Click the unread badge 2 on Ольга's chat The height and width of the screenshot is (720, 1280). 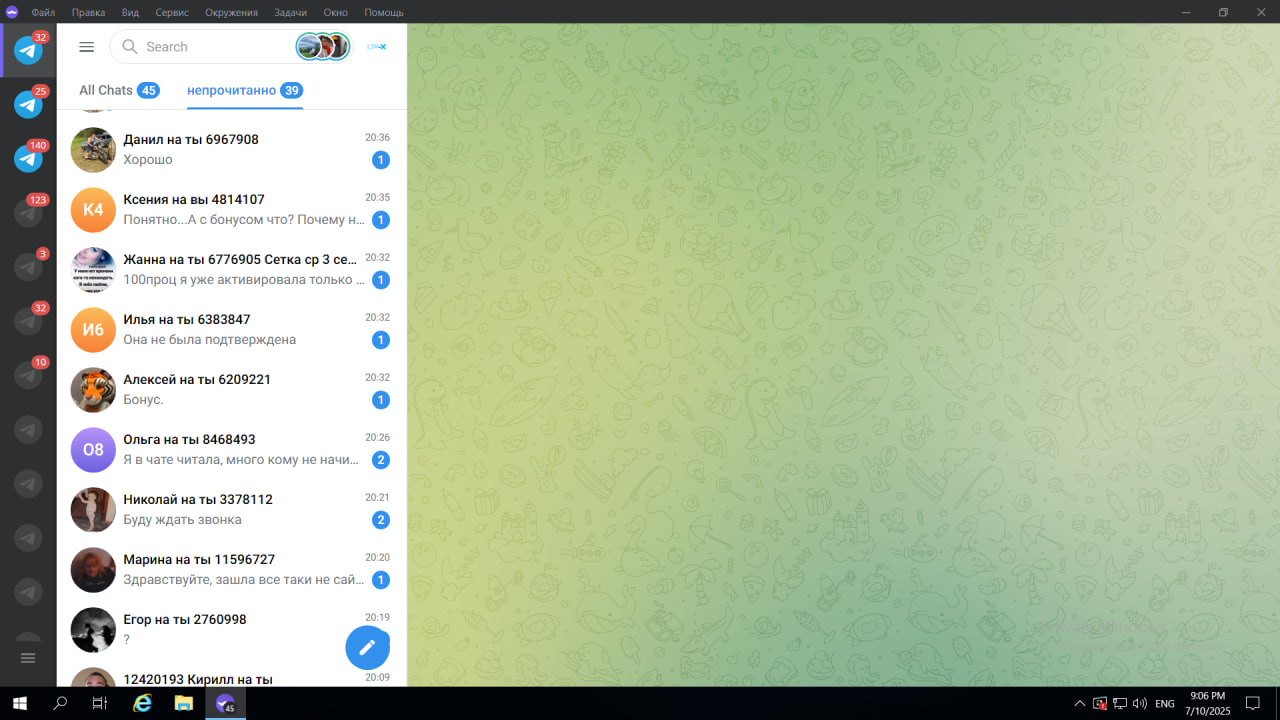[x=380, y=460]
